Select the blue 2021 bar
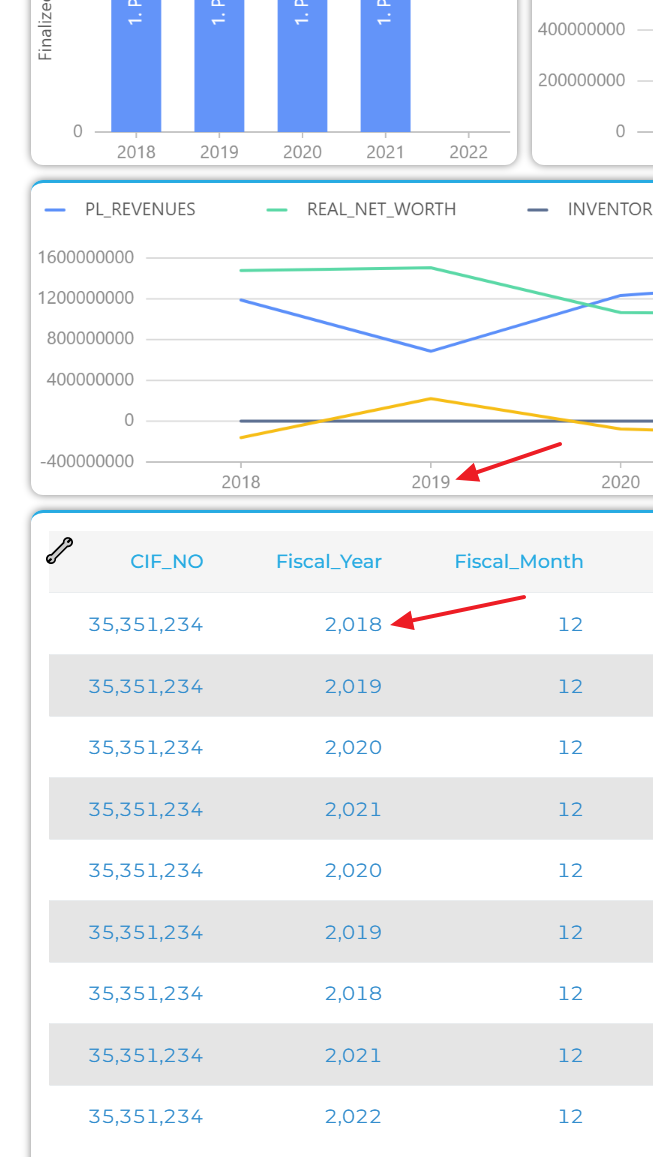The width and height of the screenshot is (653, 1157). pyautogui.click(x=385, y=66)
